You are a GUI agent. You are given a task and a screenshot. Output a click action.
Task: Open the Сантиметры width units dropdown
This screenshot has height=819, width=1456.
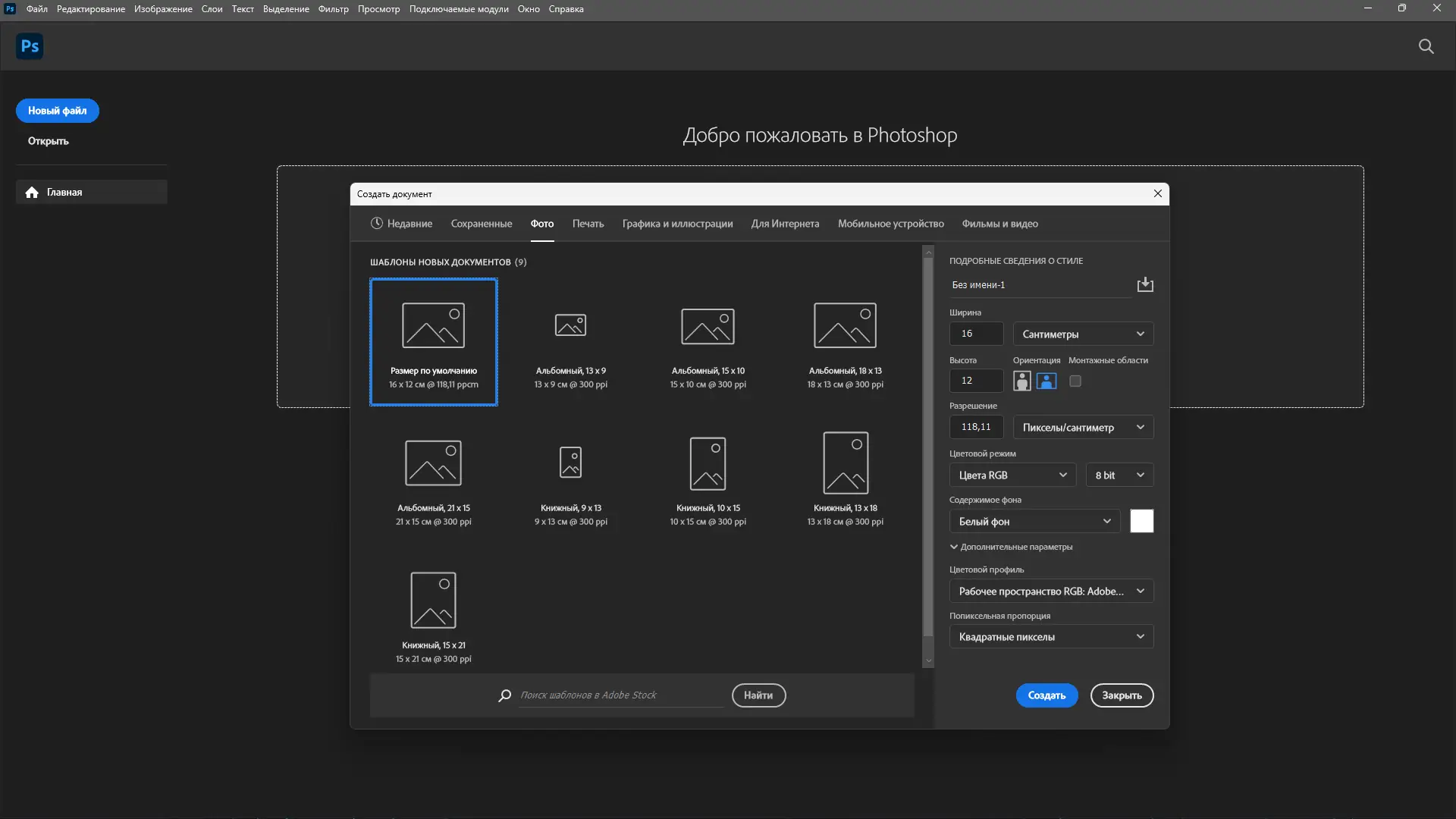click(1083, 334)
